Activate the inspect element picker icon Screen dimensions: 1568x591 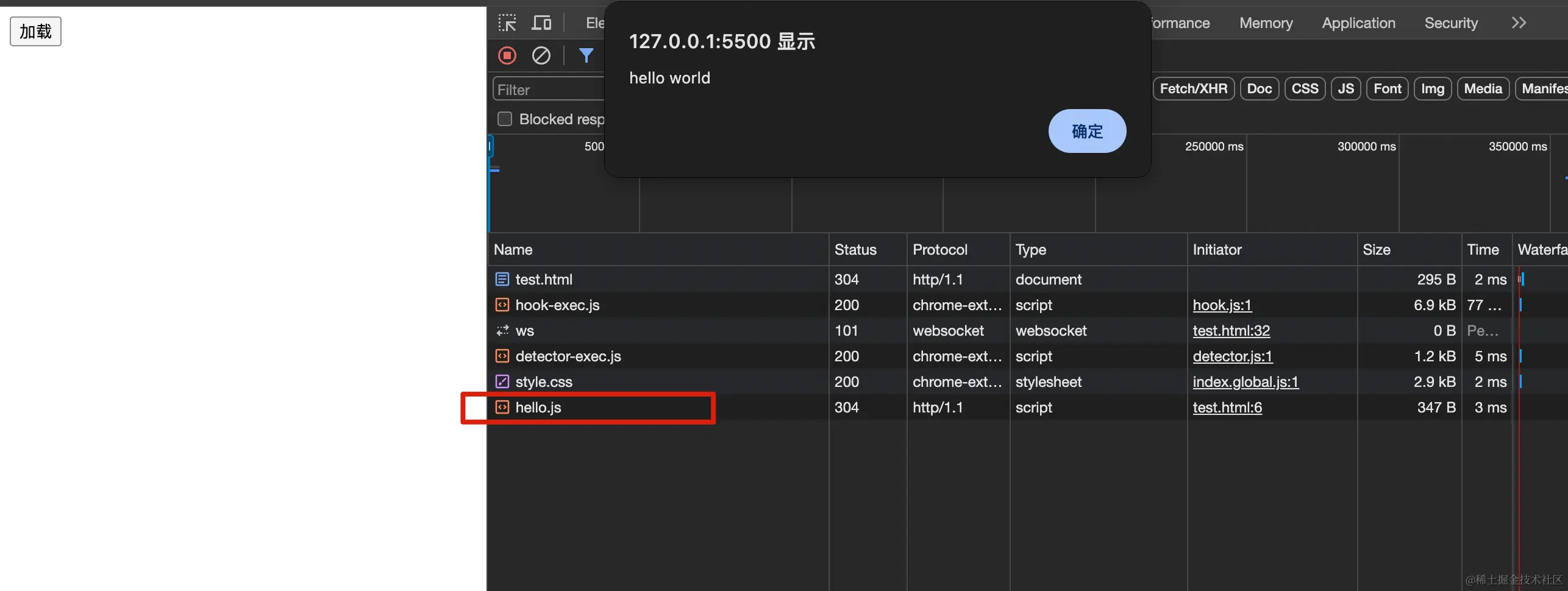507,23
